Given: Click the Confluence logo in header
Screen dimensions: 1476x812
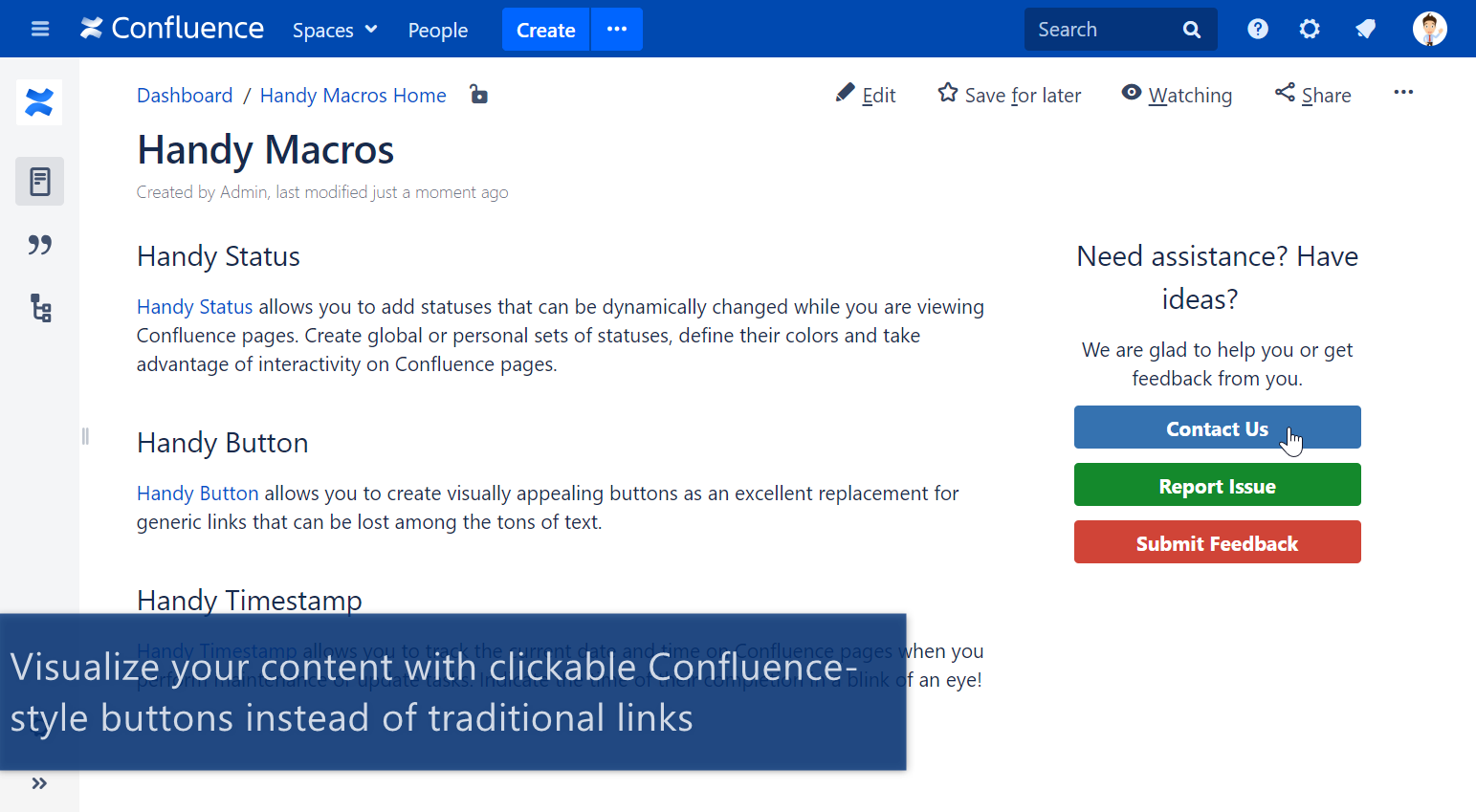Looking at the screenshot, I should coord(172,29).
